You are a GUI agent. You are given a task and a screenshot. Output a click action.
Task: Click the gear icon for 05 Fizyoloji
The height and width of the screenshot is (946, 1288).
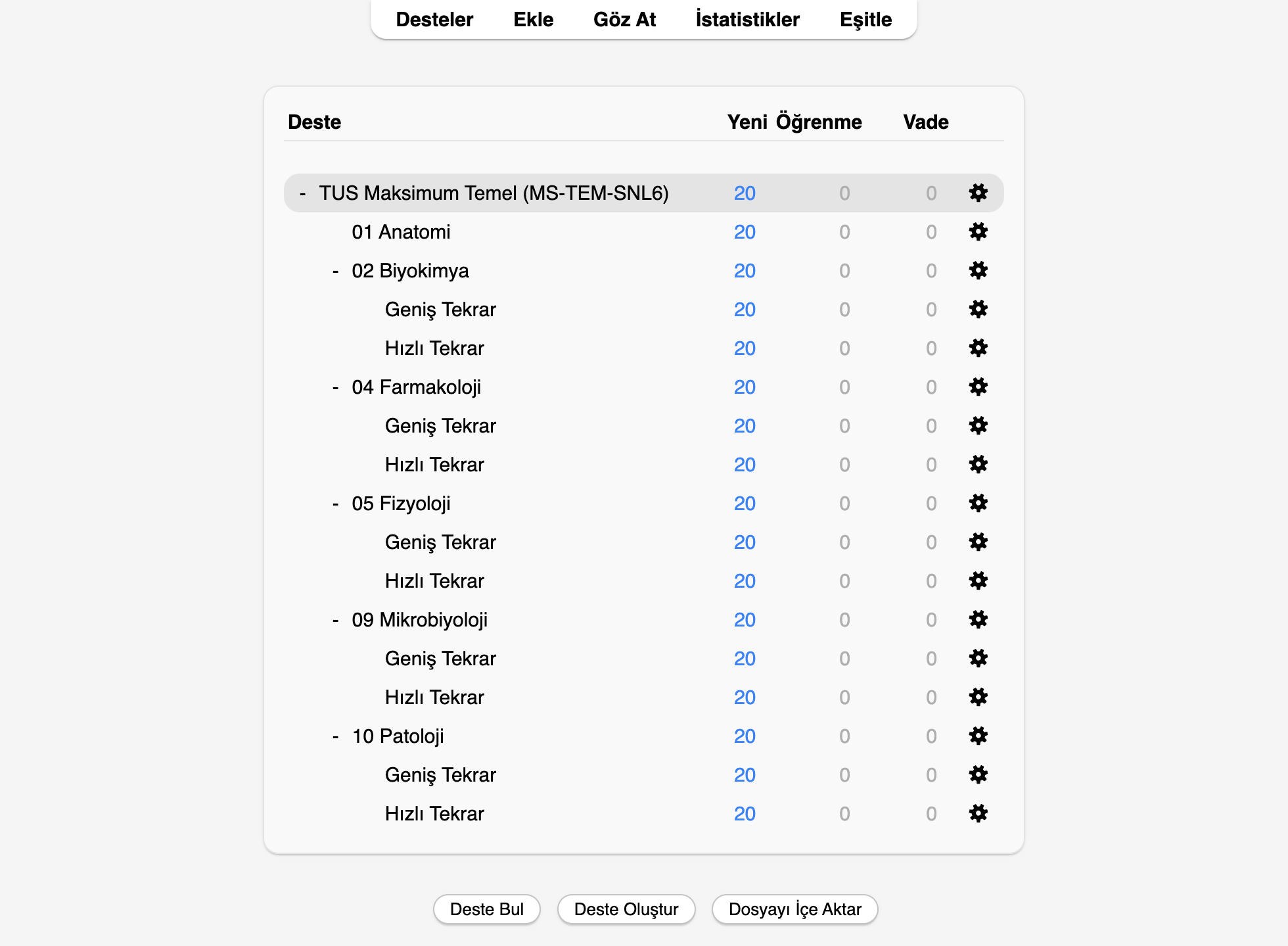978,503
